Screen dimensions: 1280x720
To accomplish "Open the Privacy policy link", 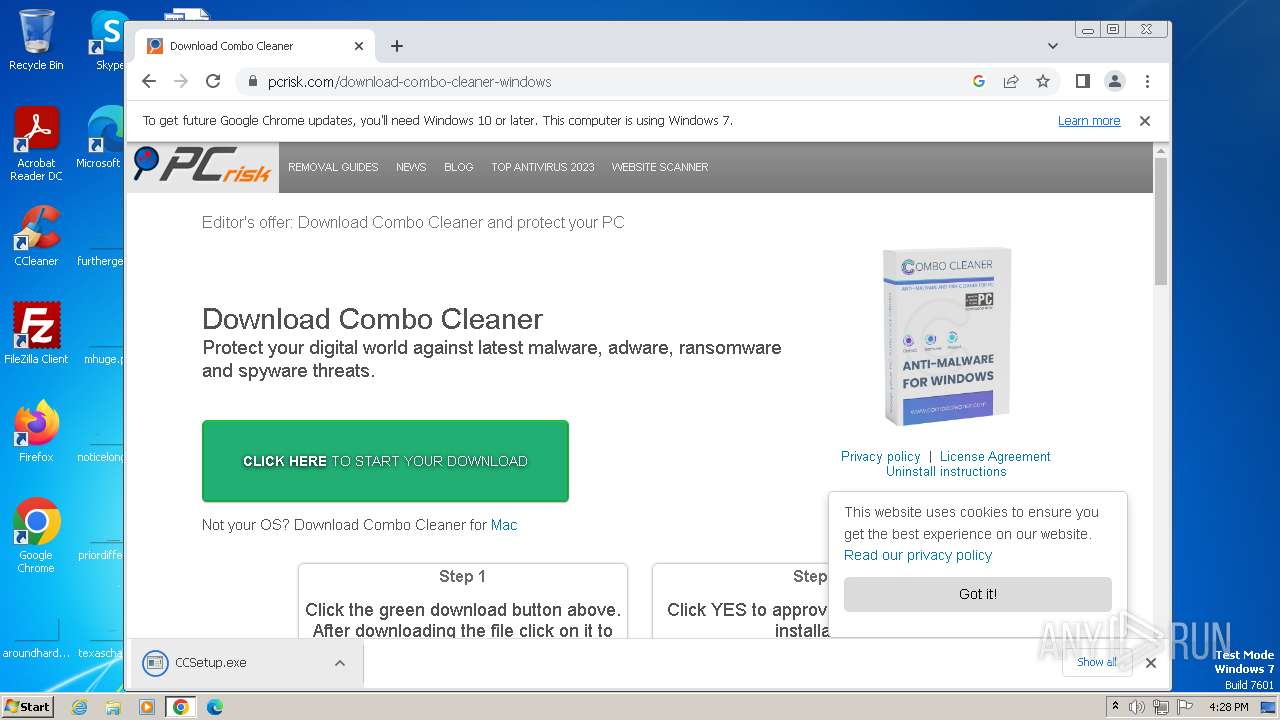I will [x=880, y=456].
